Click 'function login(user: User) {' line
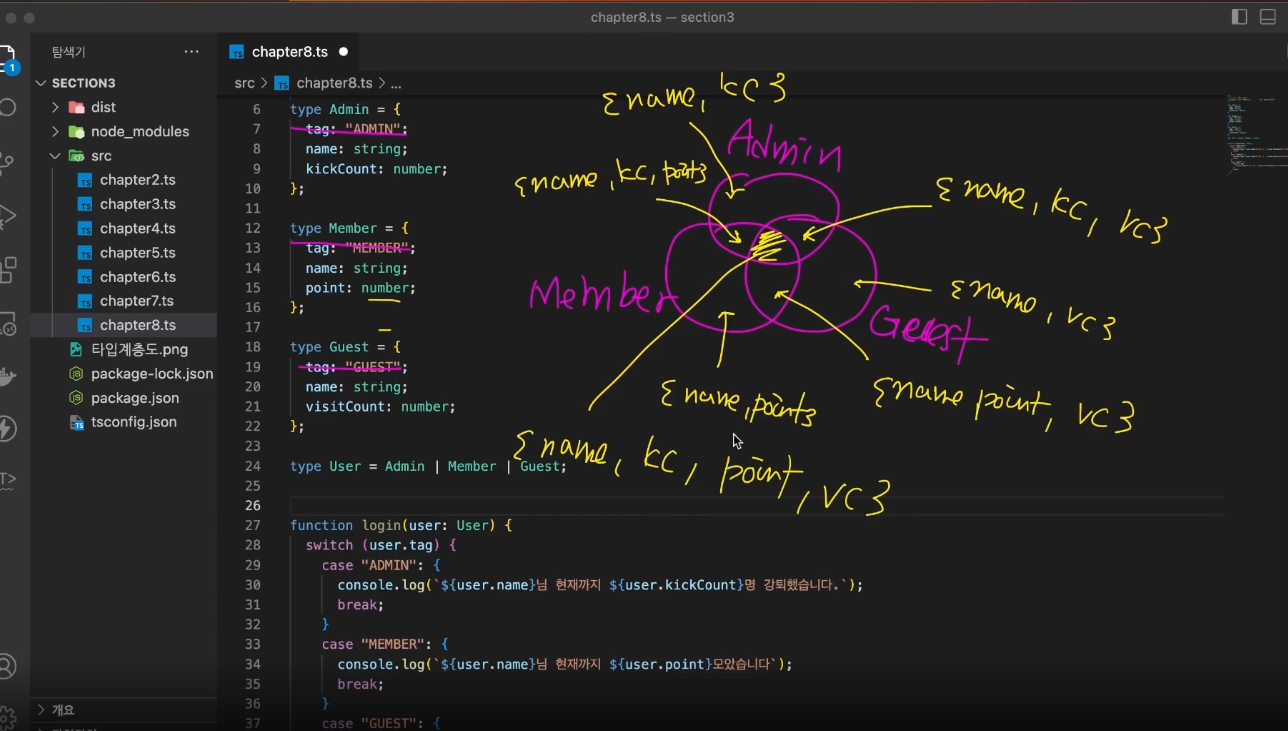The height and width of the screenshot is (731, 1288). 401,525
